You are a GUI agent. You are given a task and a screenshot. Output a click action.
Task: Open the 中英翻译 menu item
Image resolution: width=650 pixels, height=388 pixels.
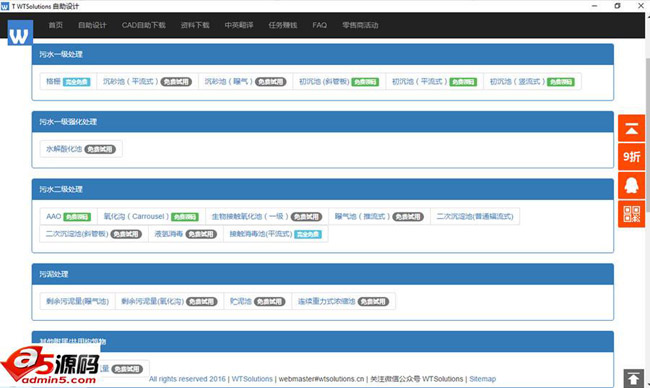click(x=239, y=25)
